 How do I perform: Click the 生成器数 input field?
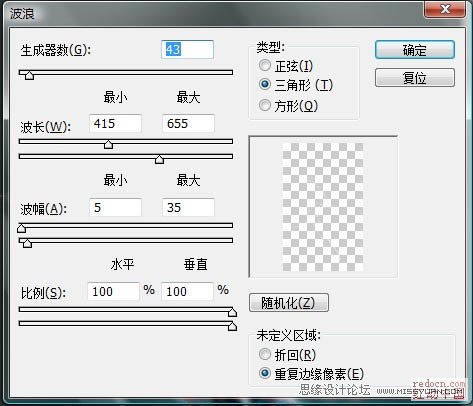click(187, 50)
